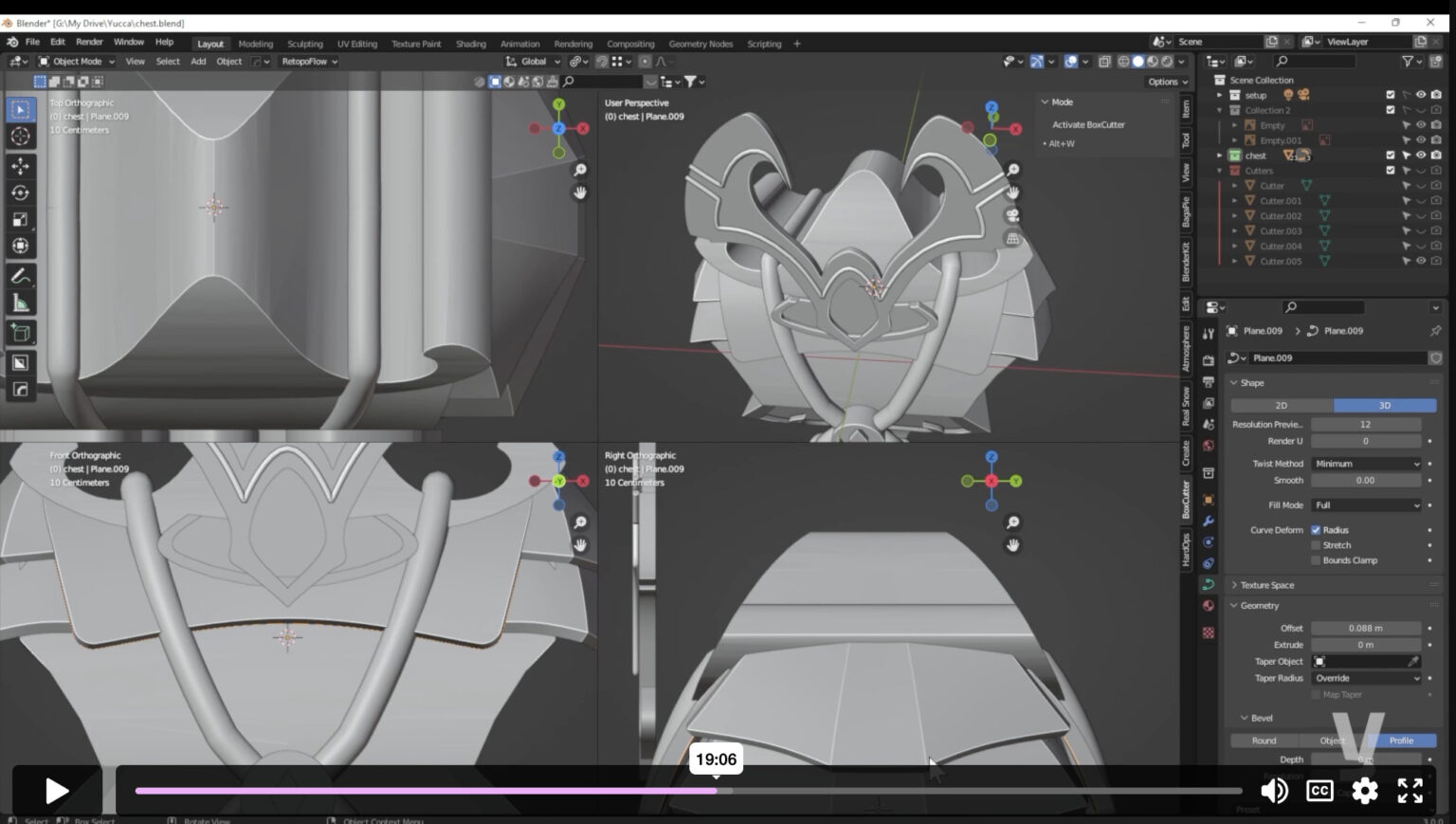Open video player settings gear
Viewport: 1456px width, 824px height.
pyautogui.click(x=1364, y=790)
